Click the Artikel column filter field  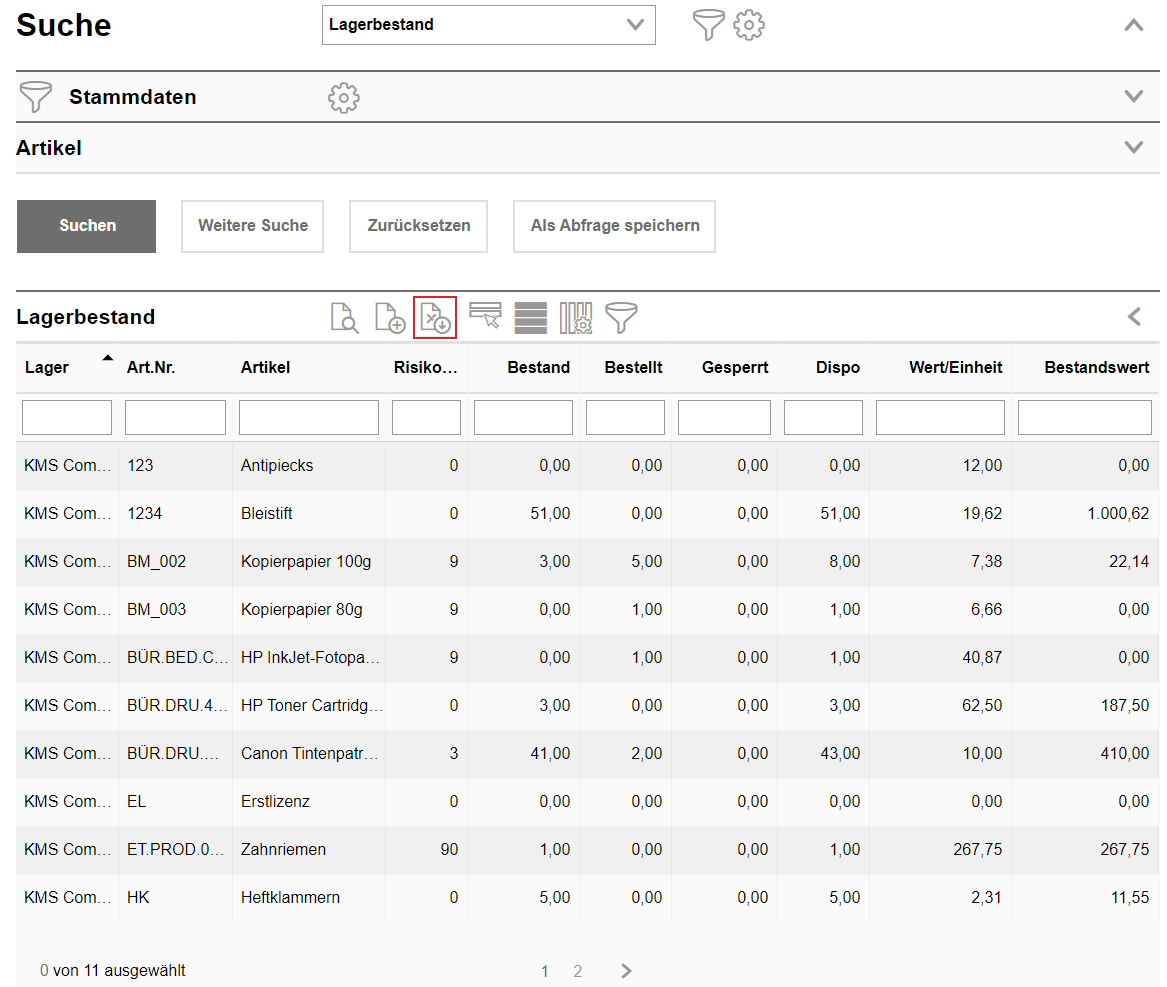point(308,418)
